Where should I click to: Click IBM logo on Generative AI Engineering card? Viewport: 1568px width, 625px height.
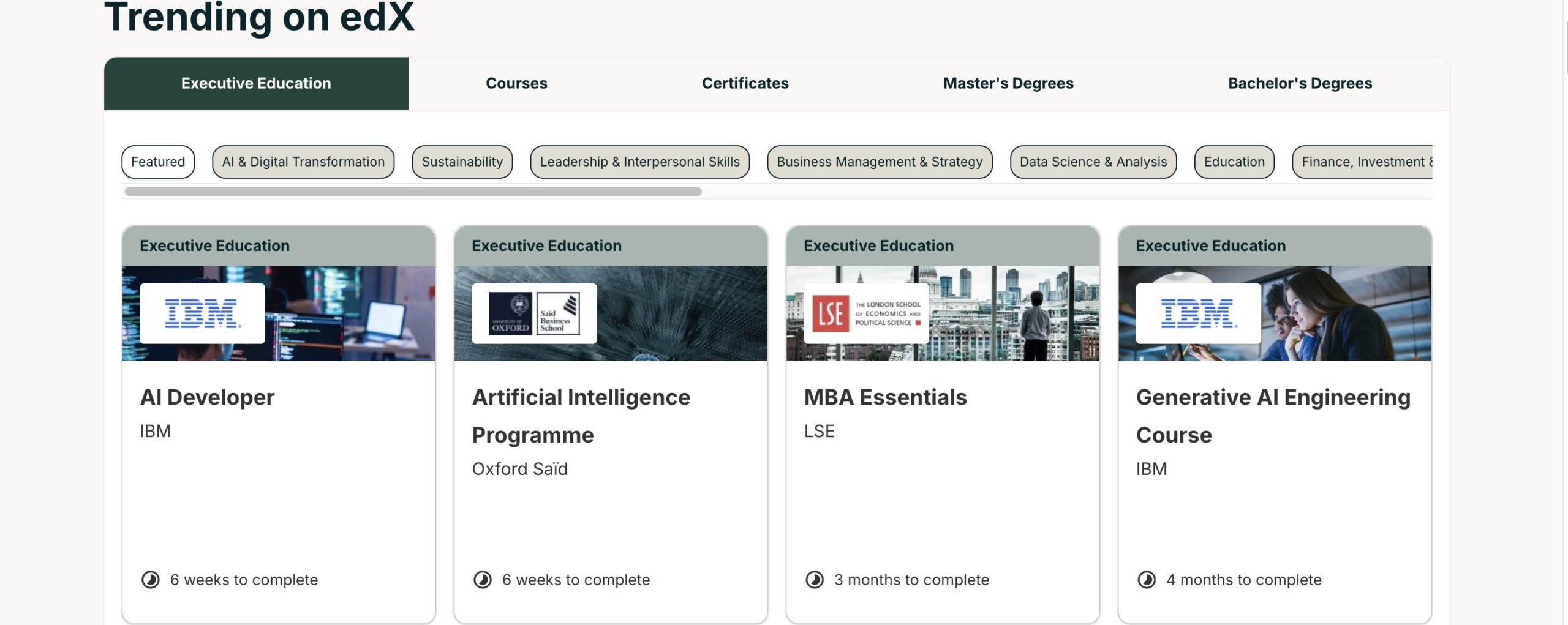pos(1198,313)
